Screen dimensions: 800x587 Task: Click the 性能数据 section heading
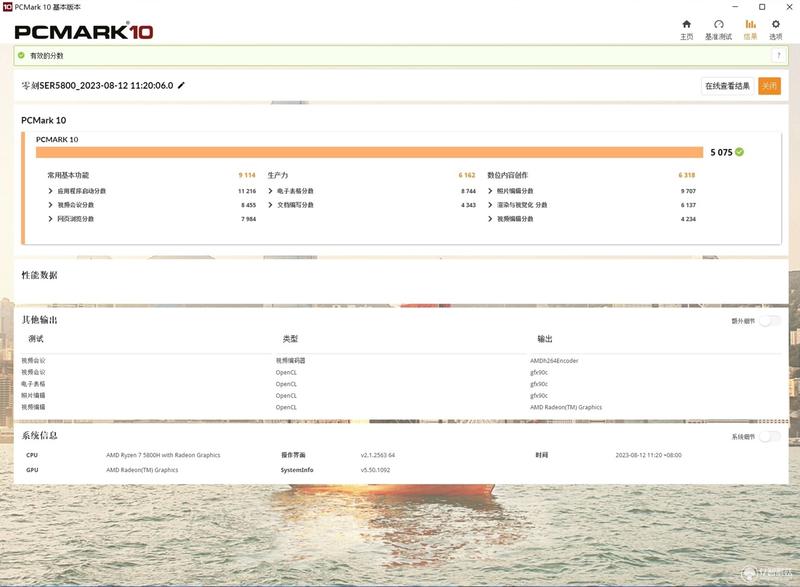39,275
